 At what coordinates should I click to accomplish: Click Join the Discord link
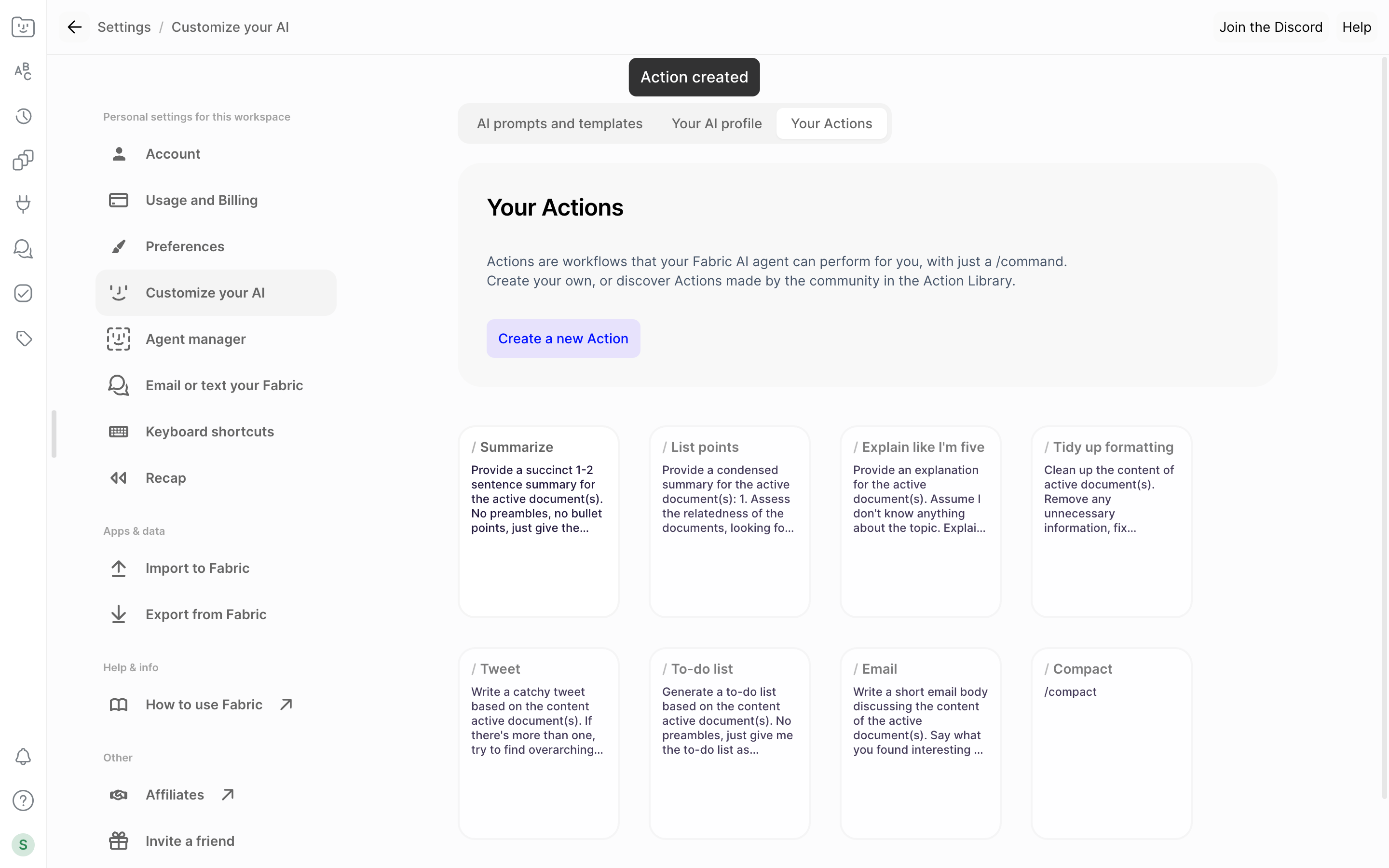click(1271, 27)
